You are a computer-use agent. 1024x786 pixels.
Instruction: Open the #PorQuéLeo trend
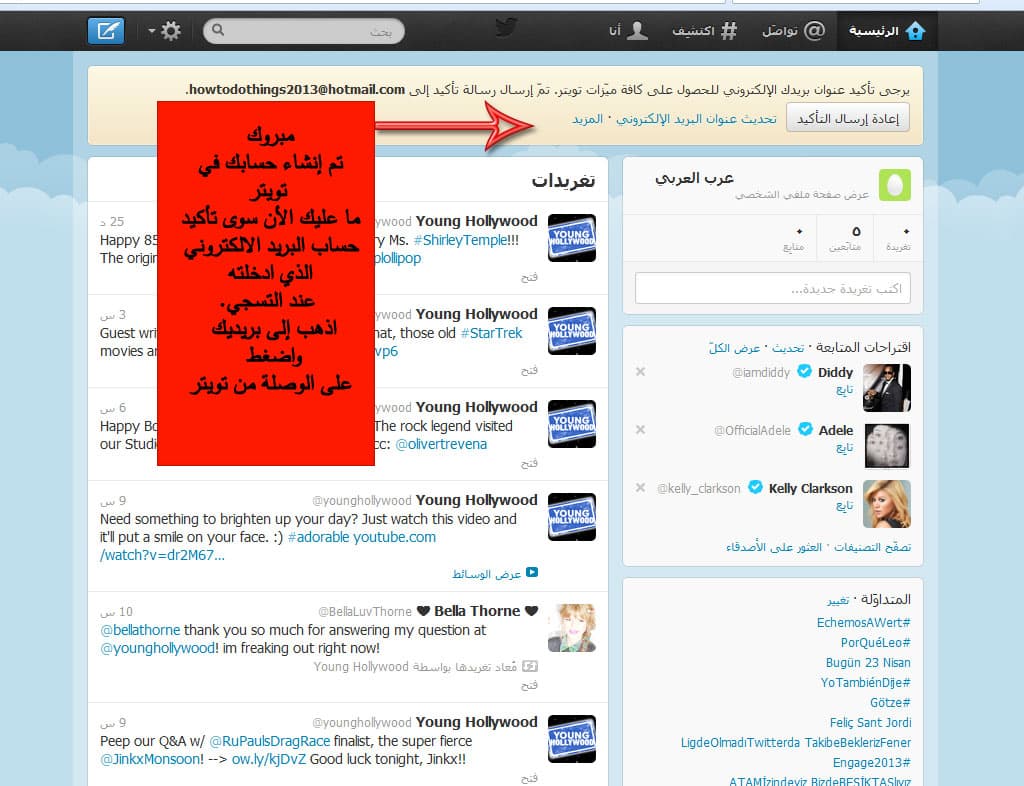coord(875,643)
